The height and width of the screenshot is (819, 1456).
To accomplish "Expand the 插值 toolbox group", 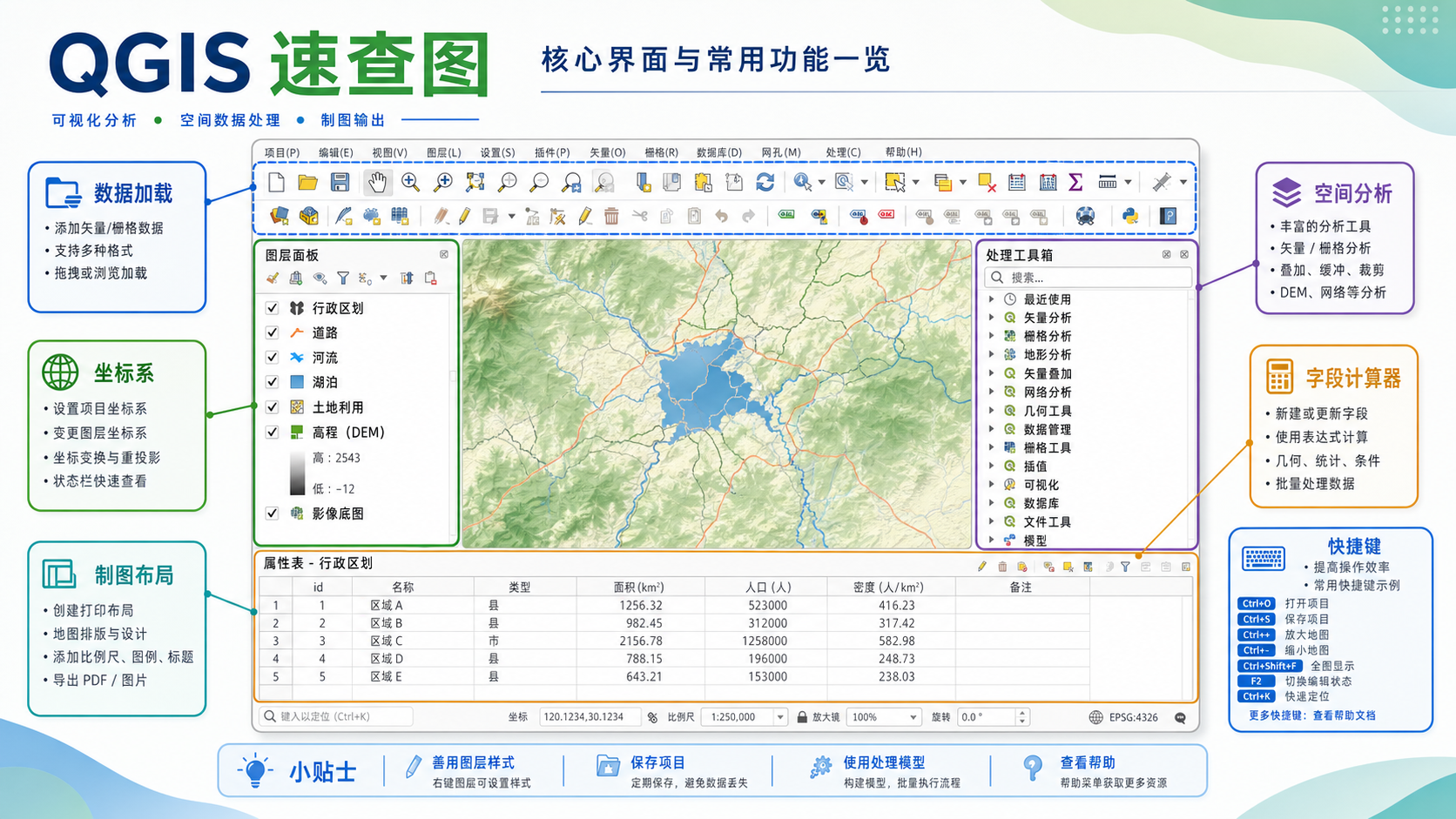I will click(991, 466).
